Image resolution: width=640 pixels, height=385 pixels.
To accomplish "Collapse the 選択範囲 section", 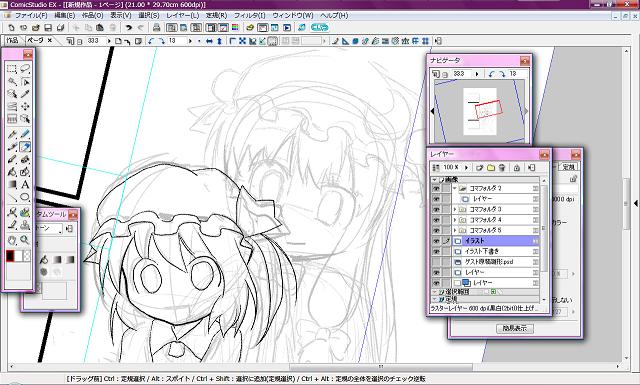I will [435, 292].
